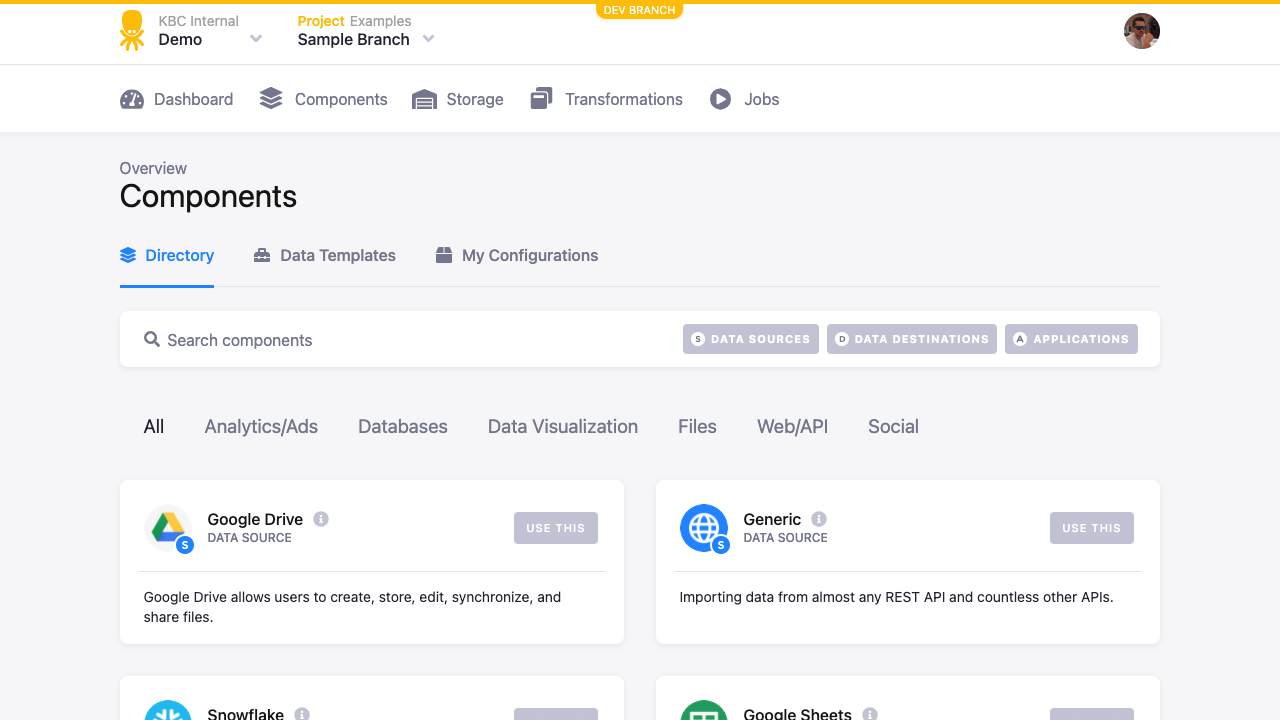Click Use This for Generic
This screenshot has height=720, width=1280.
1092,528
